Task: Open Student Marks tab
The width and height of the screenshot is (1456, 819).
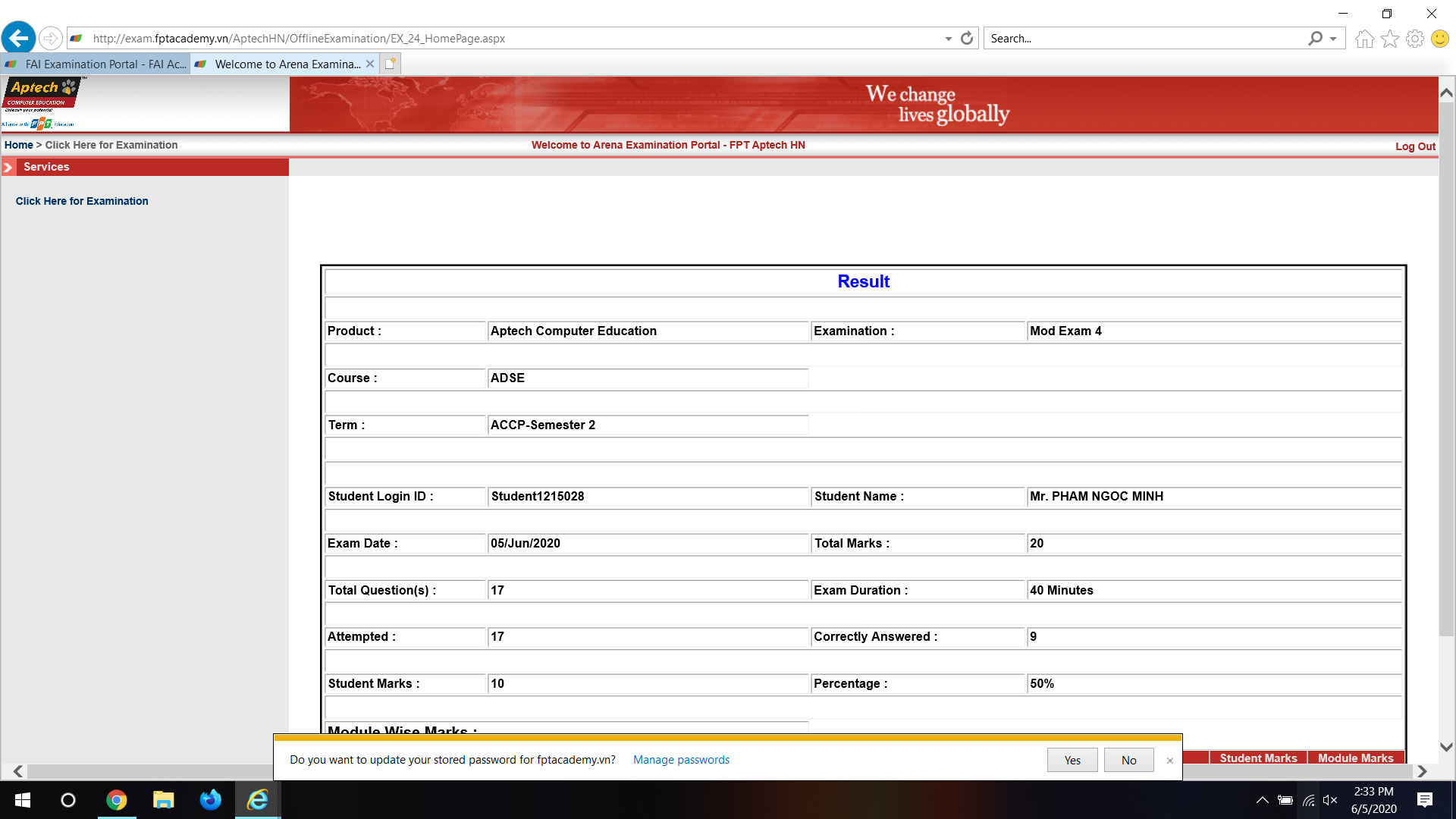Action: tap(1258, 758)
